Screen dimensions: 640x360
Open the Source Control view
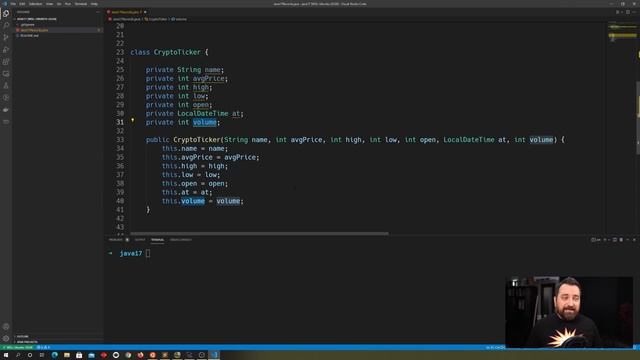pyautogui.click(x=6, y=38)
